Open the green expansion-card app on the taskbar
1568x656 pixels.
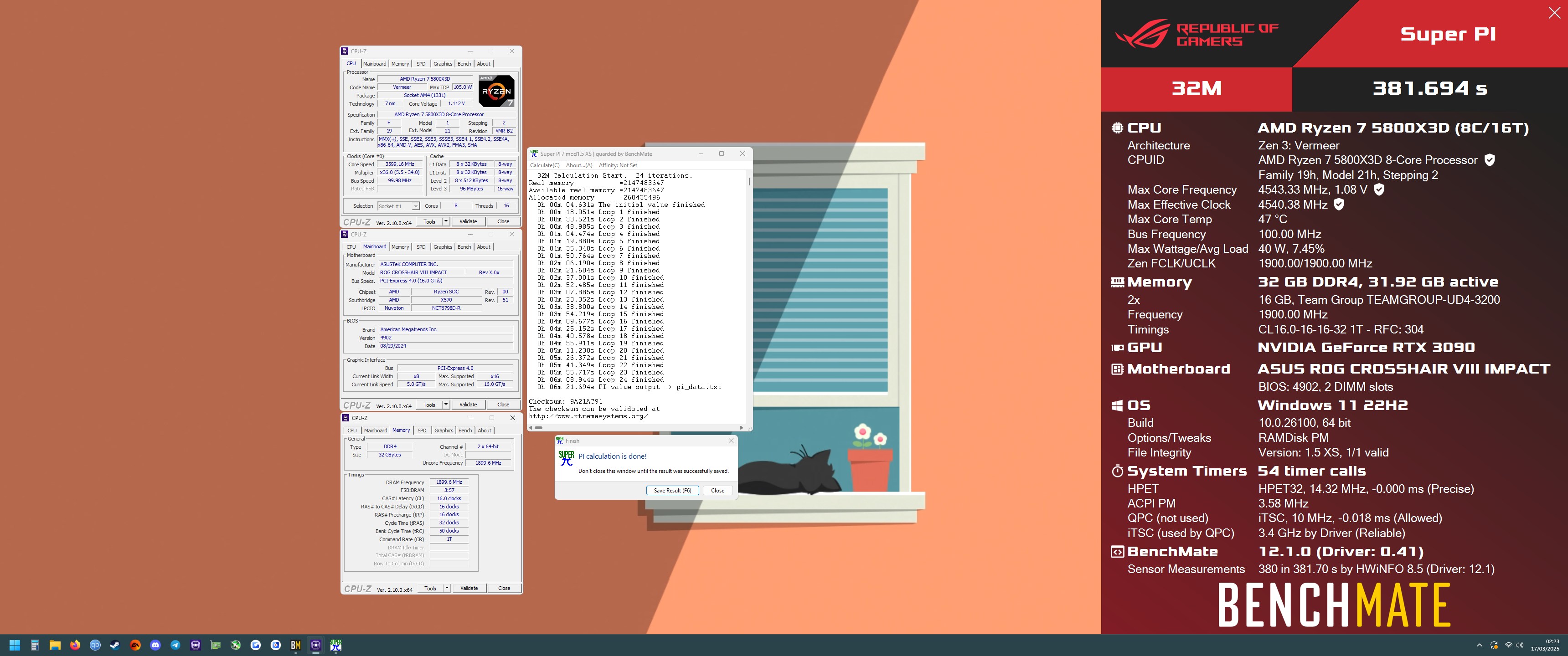coord(216,645)
